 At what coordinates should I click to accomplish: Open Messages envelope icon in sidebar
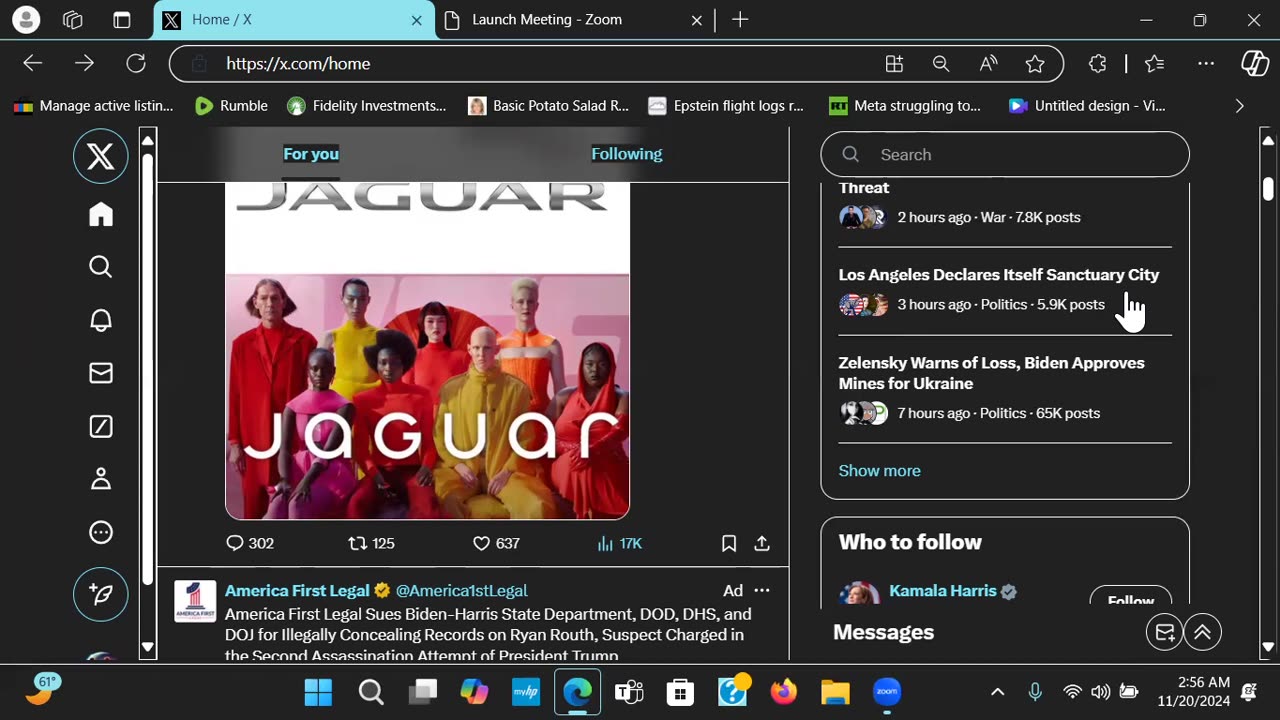point(101,373)
